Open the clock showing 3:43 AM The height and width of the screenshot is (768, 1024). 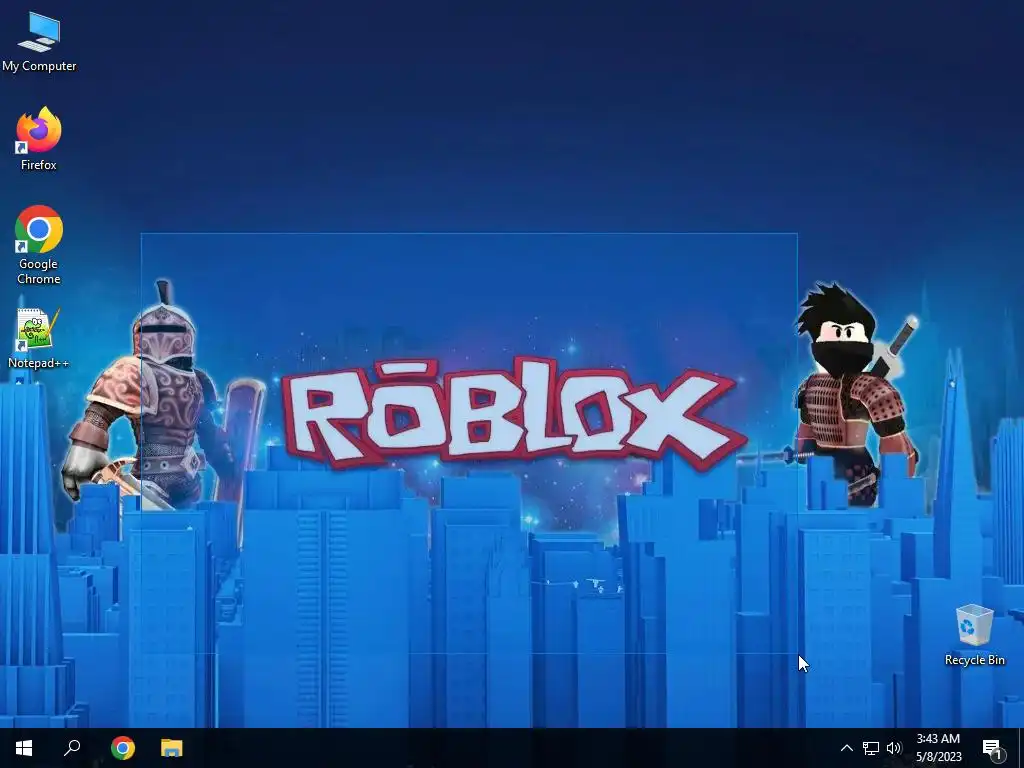click(x=938, y=748)
